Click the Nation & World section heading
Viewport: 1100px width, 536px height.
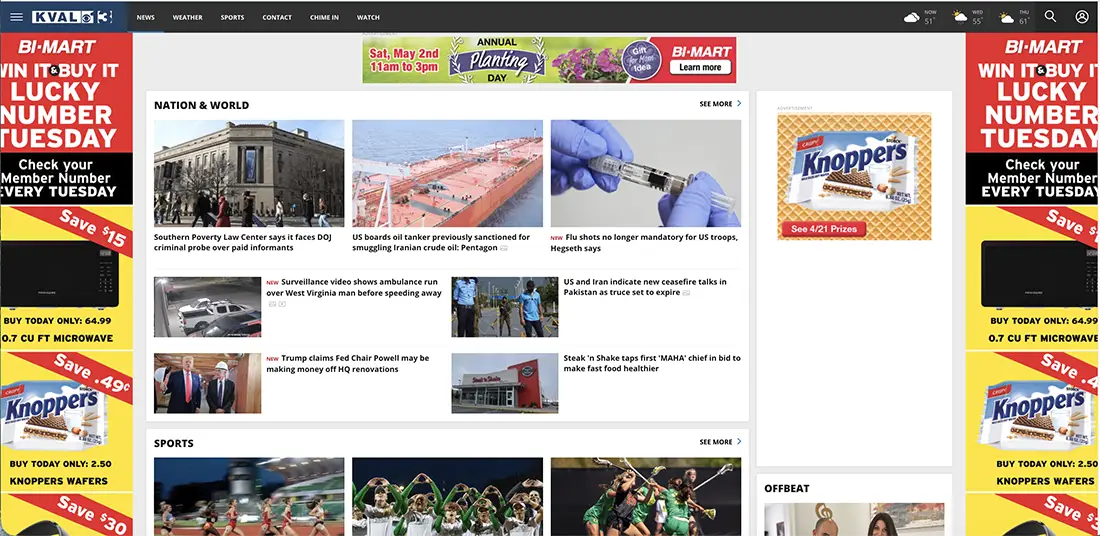point(201,105)
